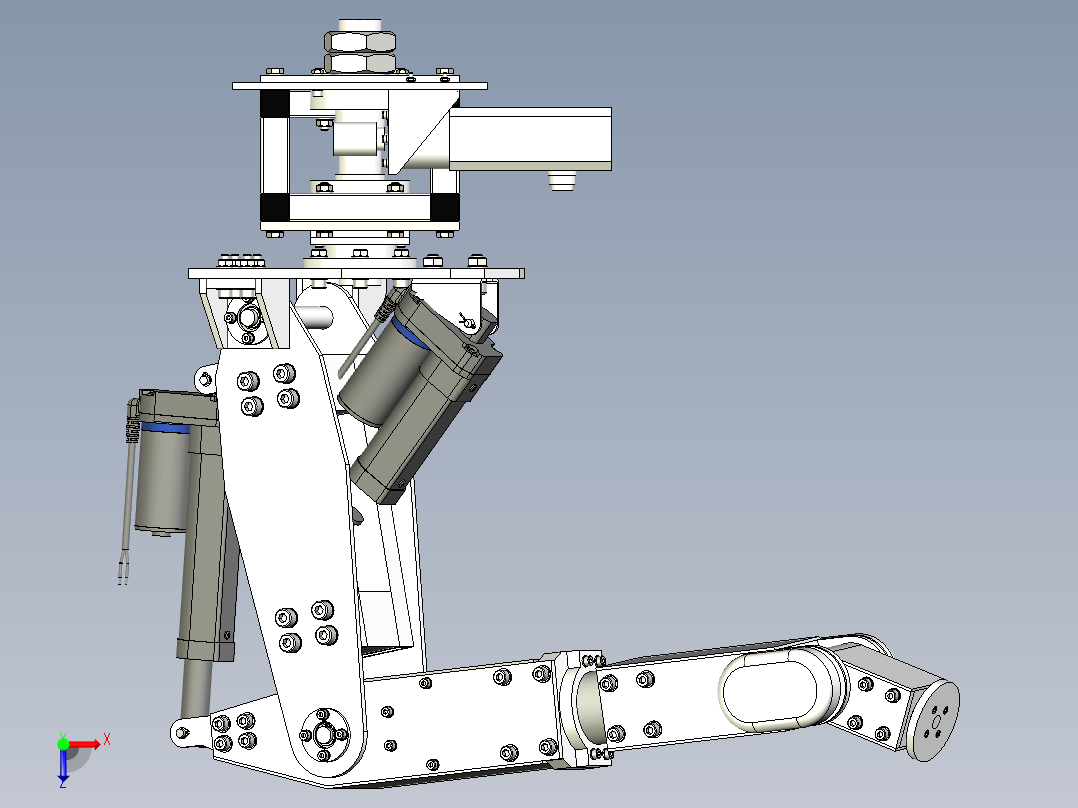Select the red X axis arrow
1078x808 pixels.
coord(85,744)
